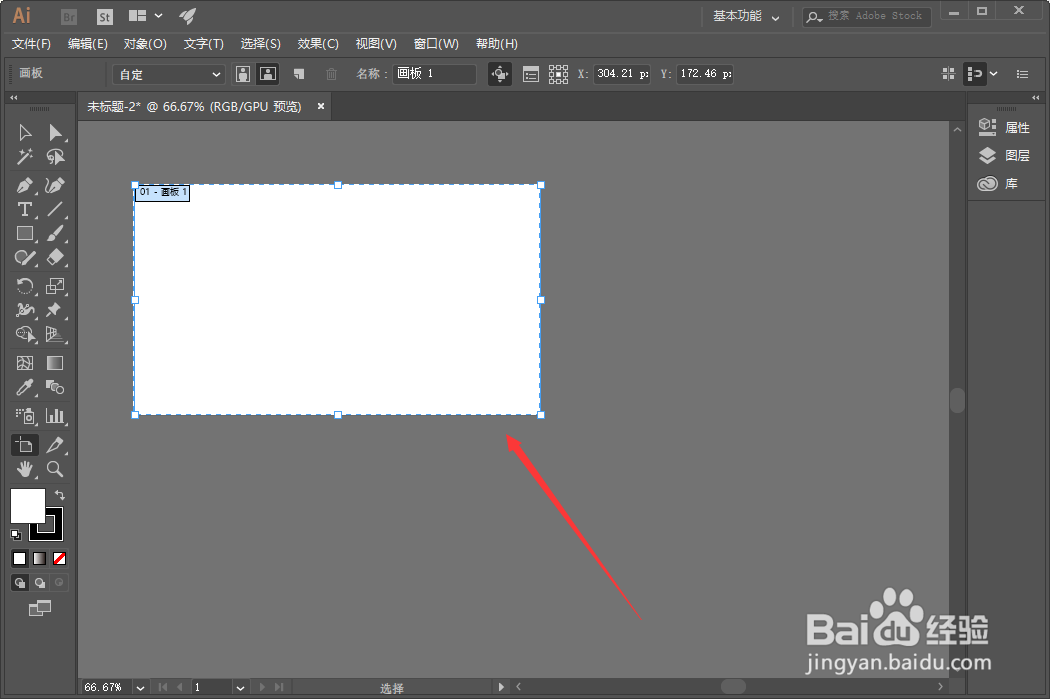Swap fill and stroke colors
The image size is (1050, 699).
tap(60, 495)
